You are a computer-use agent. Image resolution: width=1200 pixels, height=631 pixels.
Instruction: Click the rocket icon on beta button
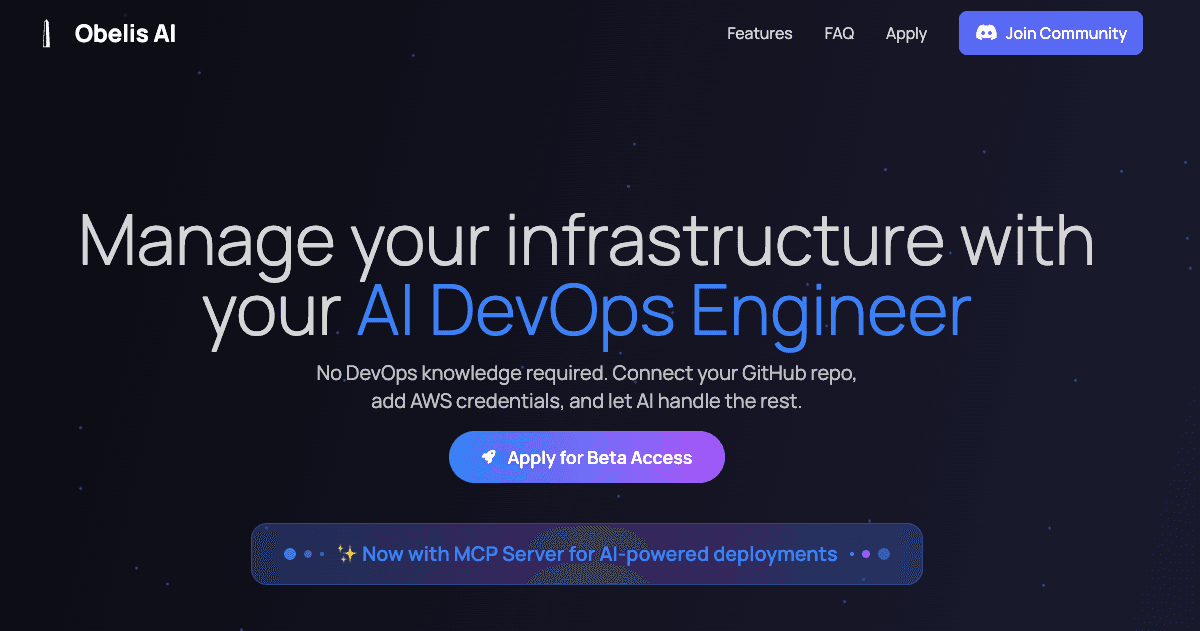[488, 457]
